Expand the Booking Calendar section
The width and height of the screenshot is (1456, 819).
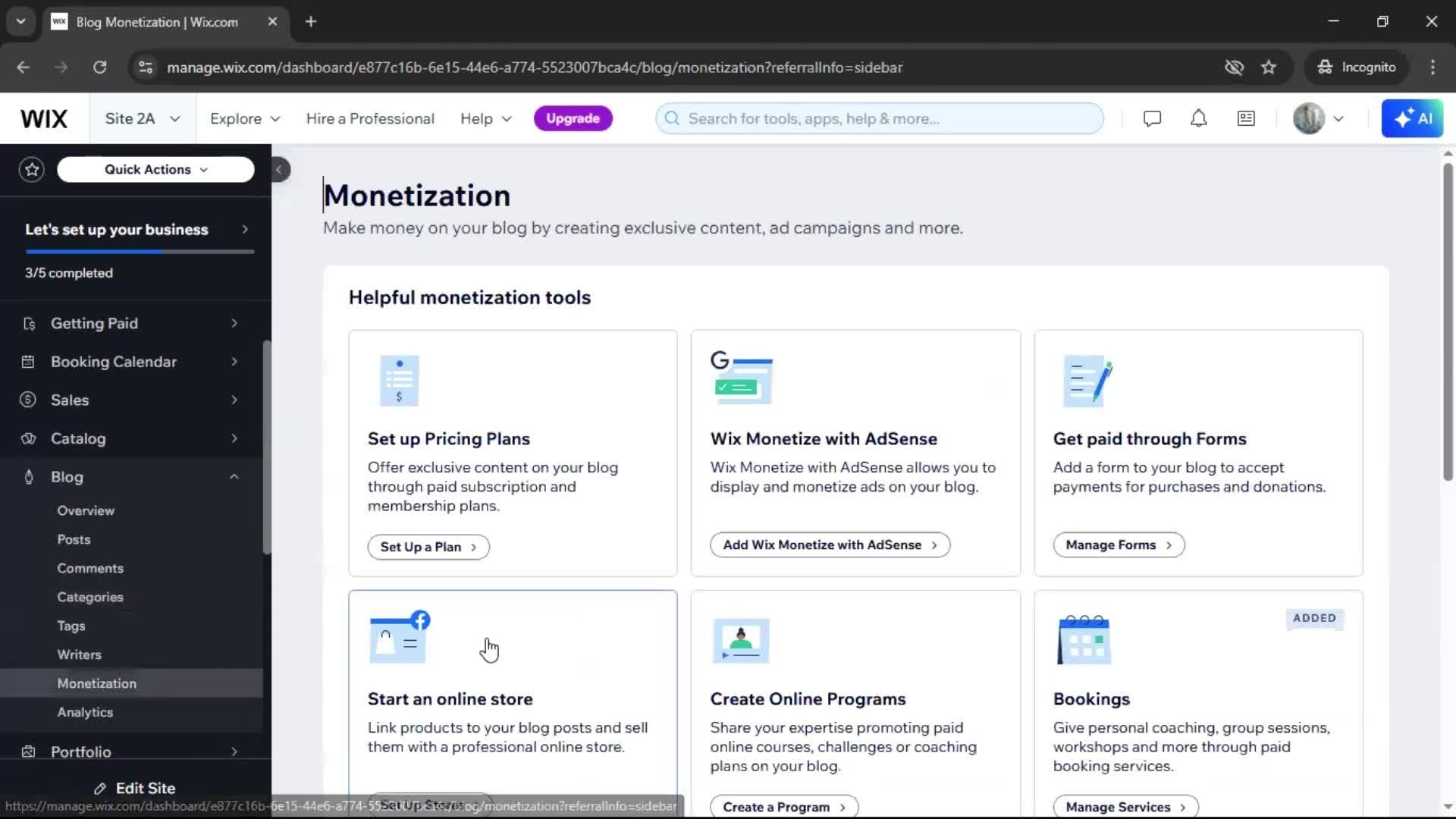(234, 362)
